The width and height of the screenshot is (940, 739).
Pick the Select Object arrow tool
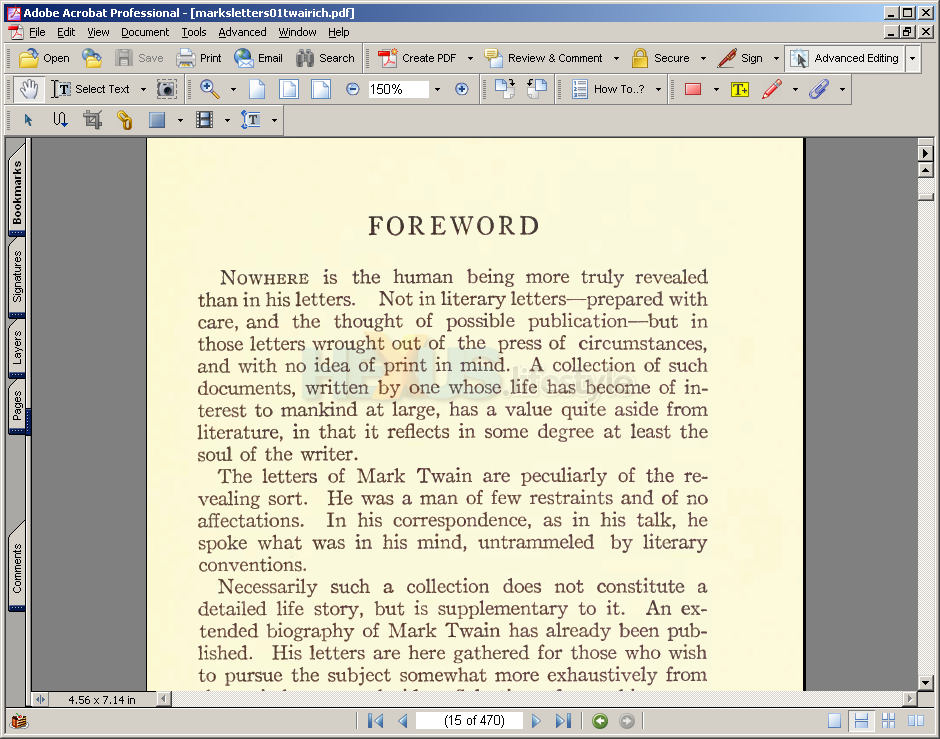tap(28, 120)
